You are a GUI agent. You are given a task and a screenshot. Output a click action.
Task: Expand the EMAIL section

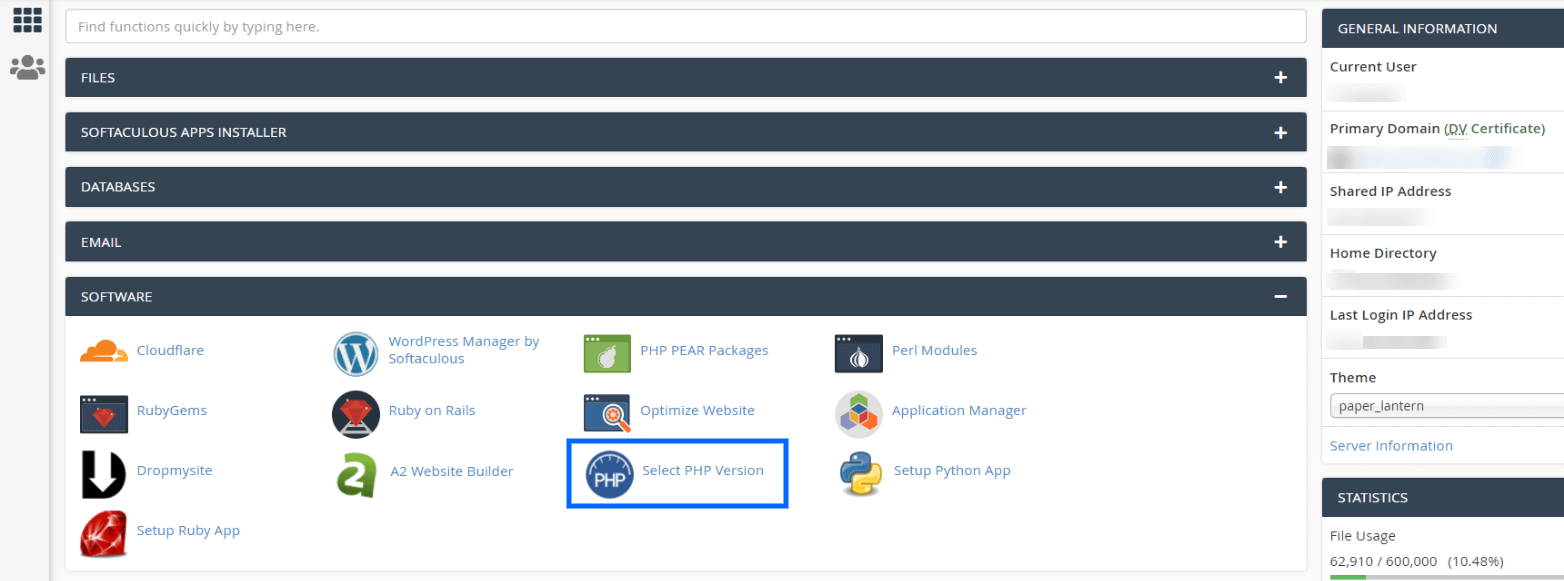pos(1280,241)
